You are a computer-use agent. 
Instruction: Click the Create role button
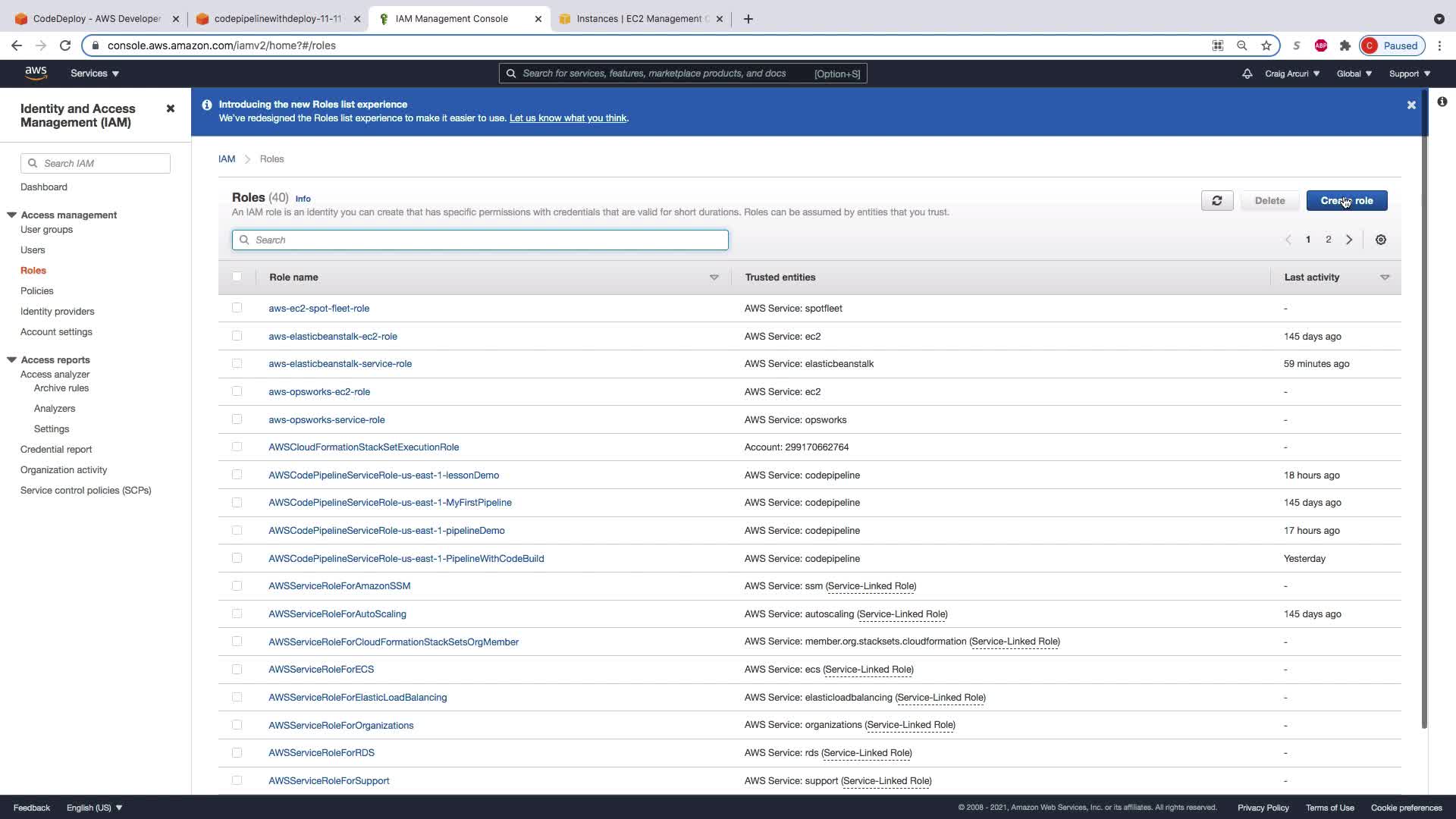(1346, 201)
